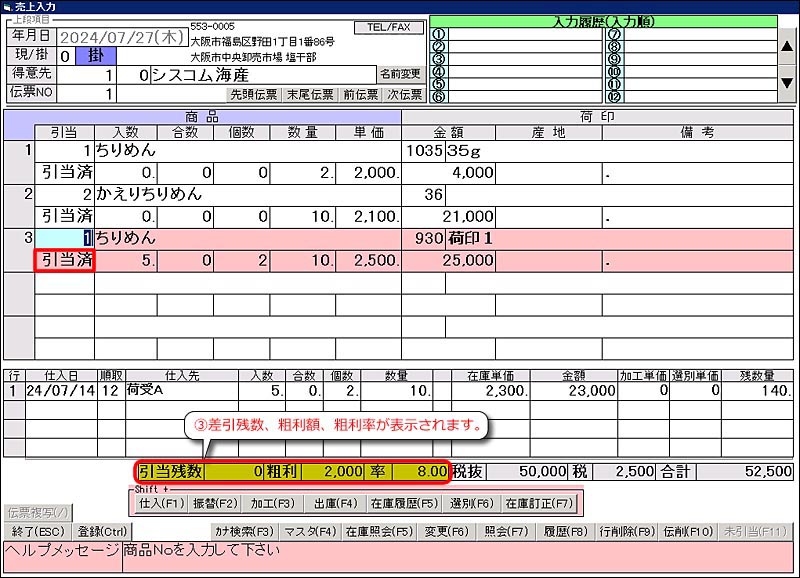This screenshot has height=578, width=800.
Task: Click the 年月日 date field
Action: (132, 37)
